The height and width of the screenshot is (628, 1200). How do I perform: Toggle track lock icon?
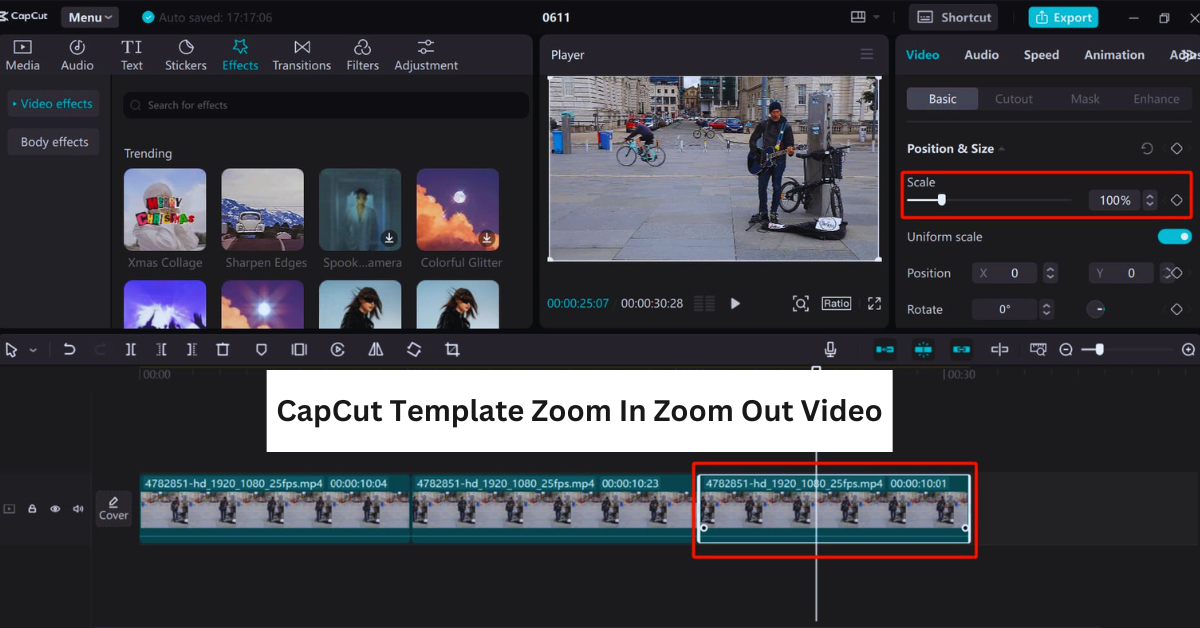pyautogui.click(x=32, y=509)
